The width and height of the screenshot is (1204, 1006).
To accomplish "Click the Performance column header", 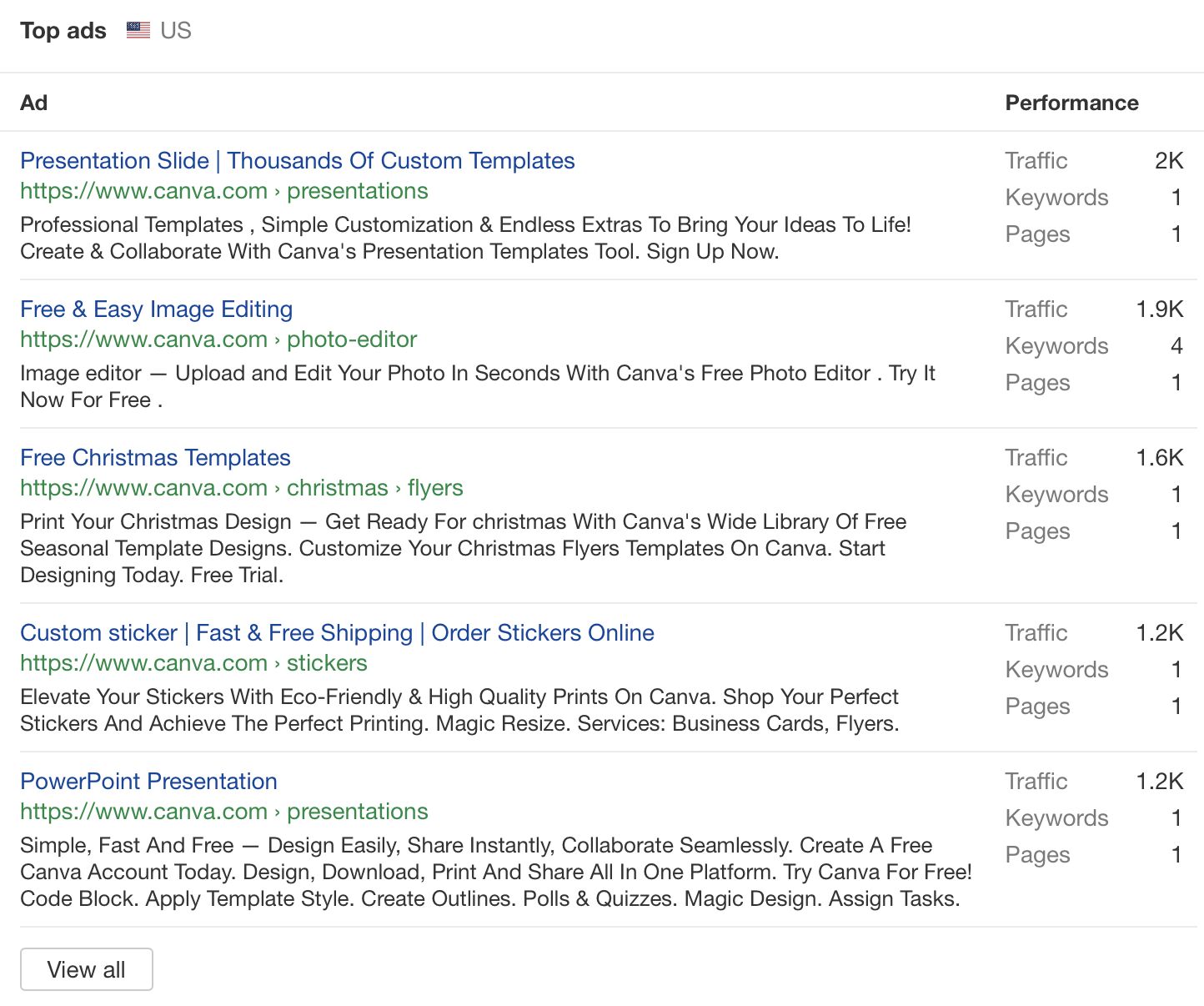I will click(x=1071, y=102).
